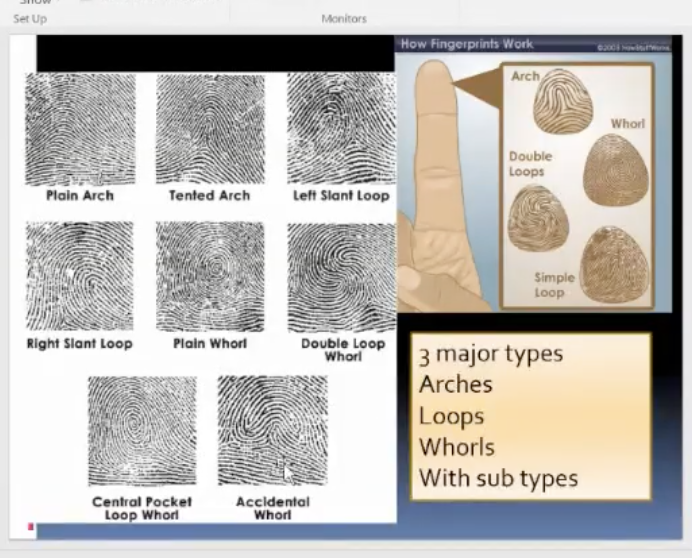
Task: Select the Plain Arch fingerprint image
Action: pos(80,129)
